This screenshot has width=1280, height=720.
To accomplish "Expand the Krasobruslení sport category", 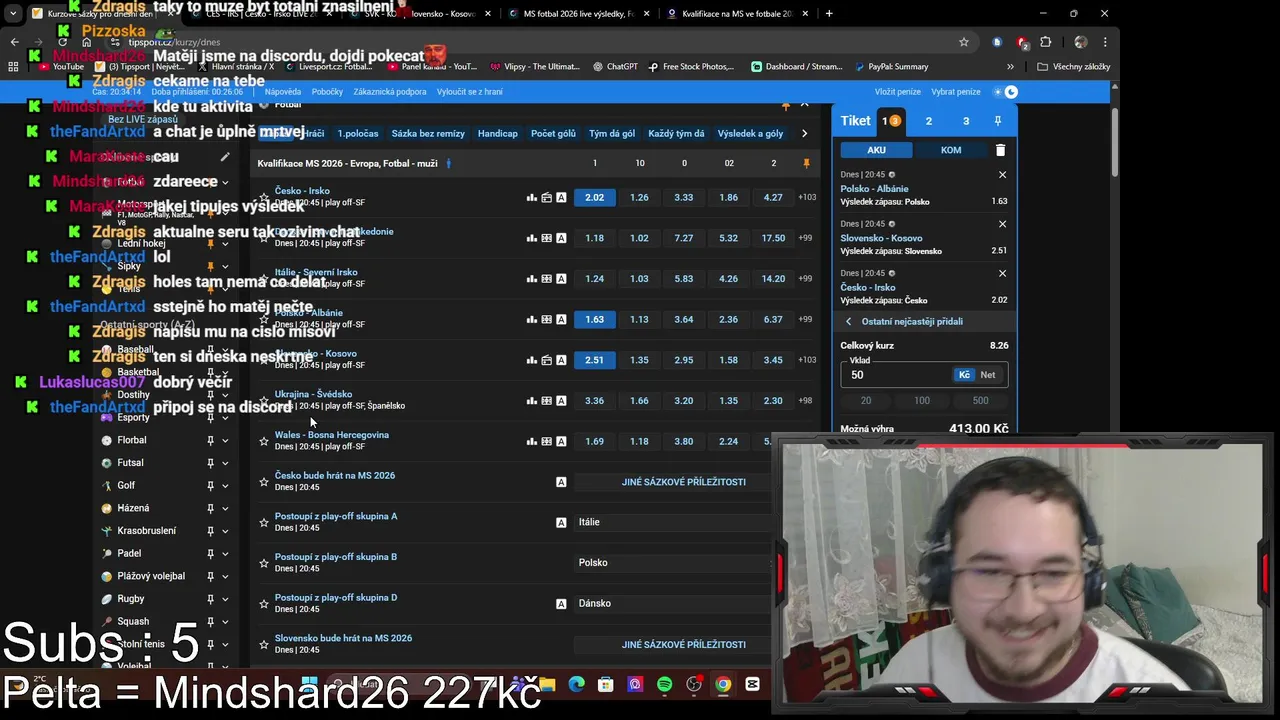I will click(225, 531).
